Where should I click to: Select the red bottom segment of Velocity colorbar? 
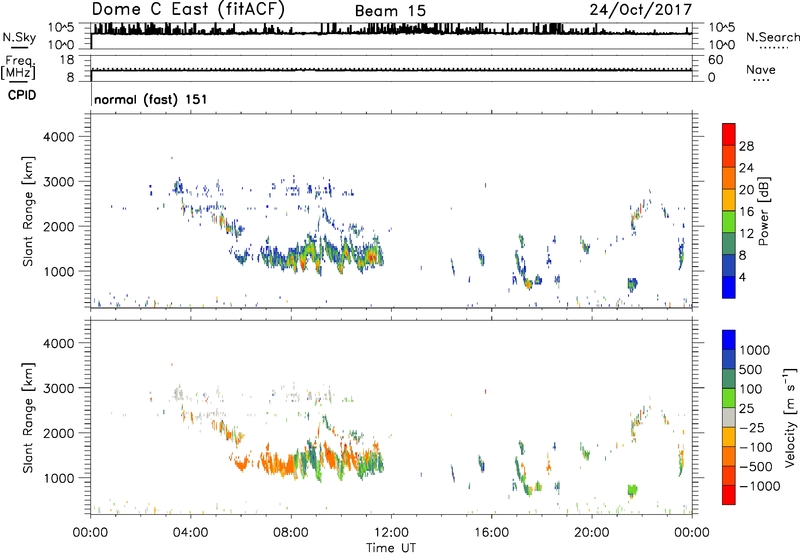pos(729,495)
